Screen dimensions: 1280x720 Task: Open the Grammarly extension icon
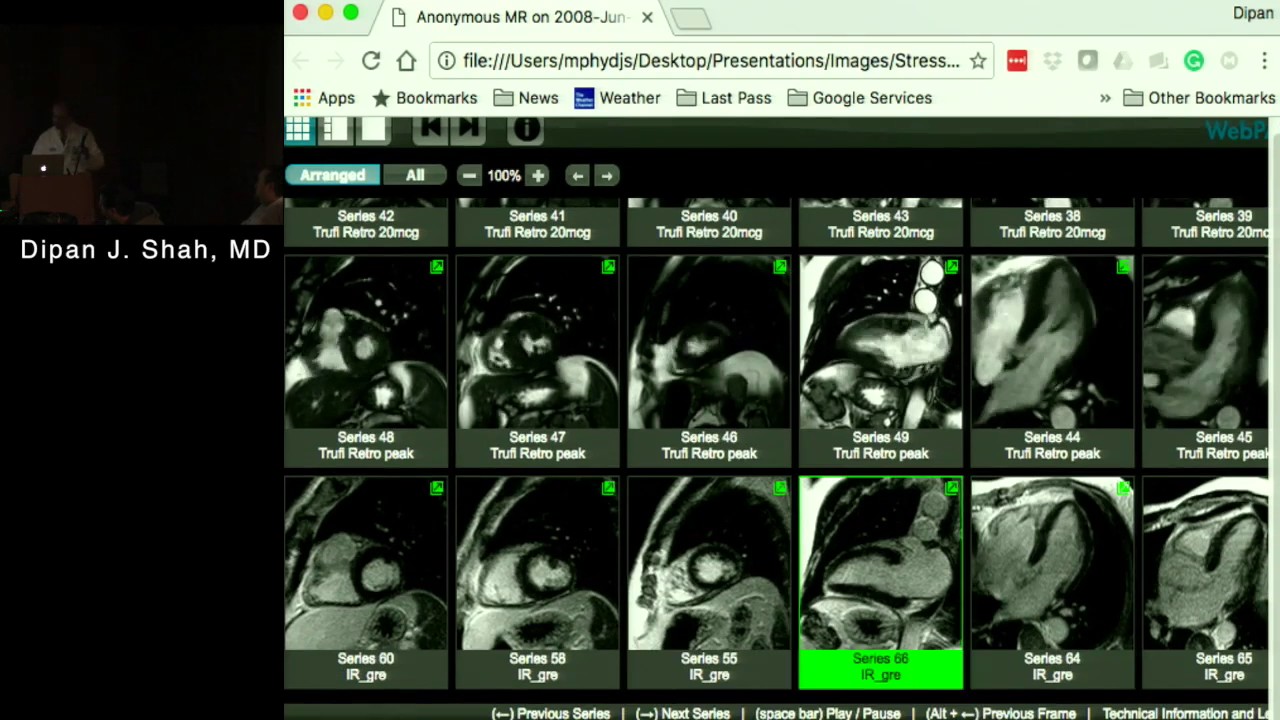point(1194,61)
